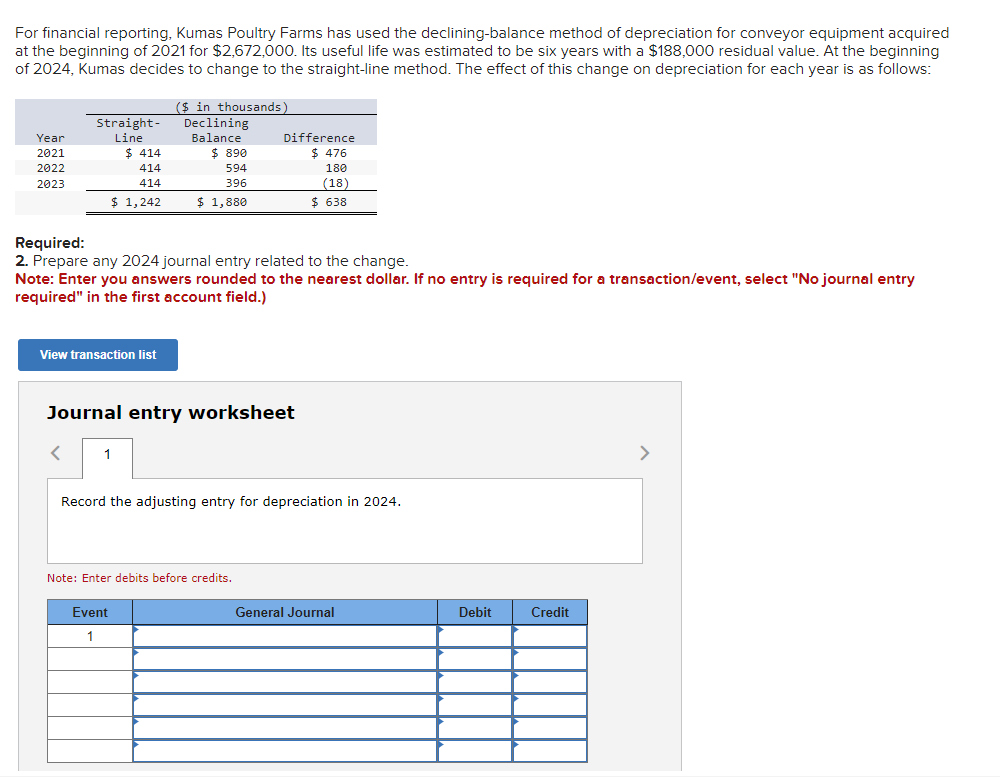Viewport: 1000px width, 778px height.
Task: Click the first row Debit field
Action: tap(475, 636)
